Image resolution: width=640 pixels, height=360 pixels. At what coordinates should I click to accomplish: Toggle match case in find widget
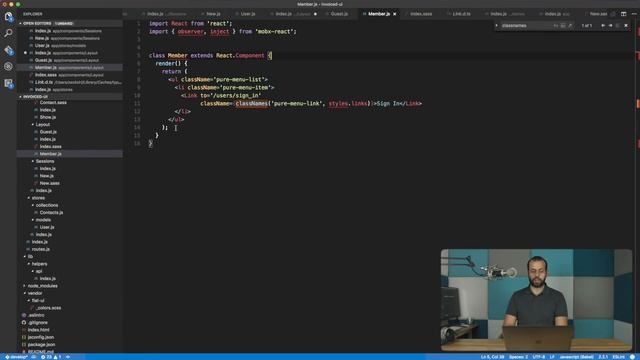point(556,25)
